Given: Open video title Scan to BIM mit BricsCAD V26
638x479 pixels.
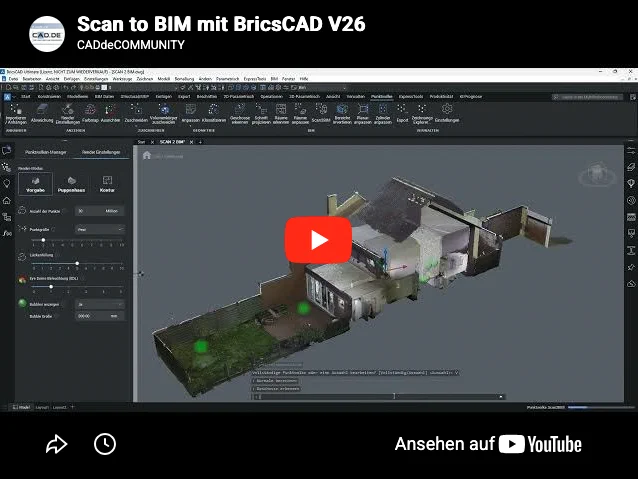Looking at the screenshot, I should tap(221, 24).
